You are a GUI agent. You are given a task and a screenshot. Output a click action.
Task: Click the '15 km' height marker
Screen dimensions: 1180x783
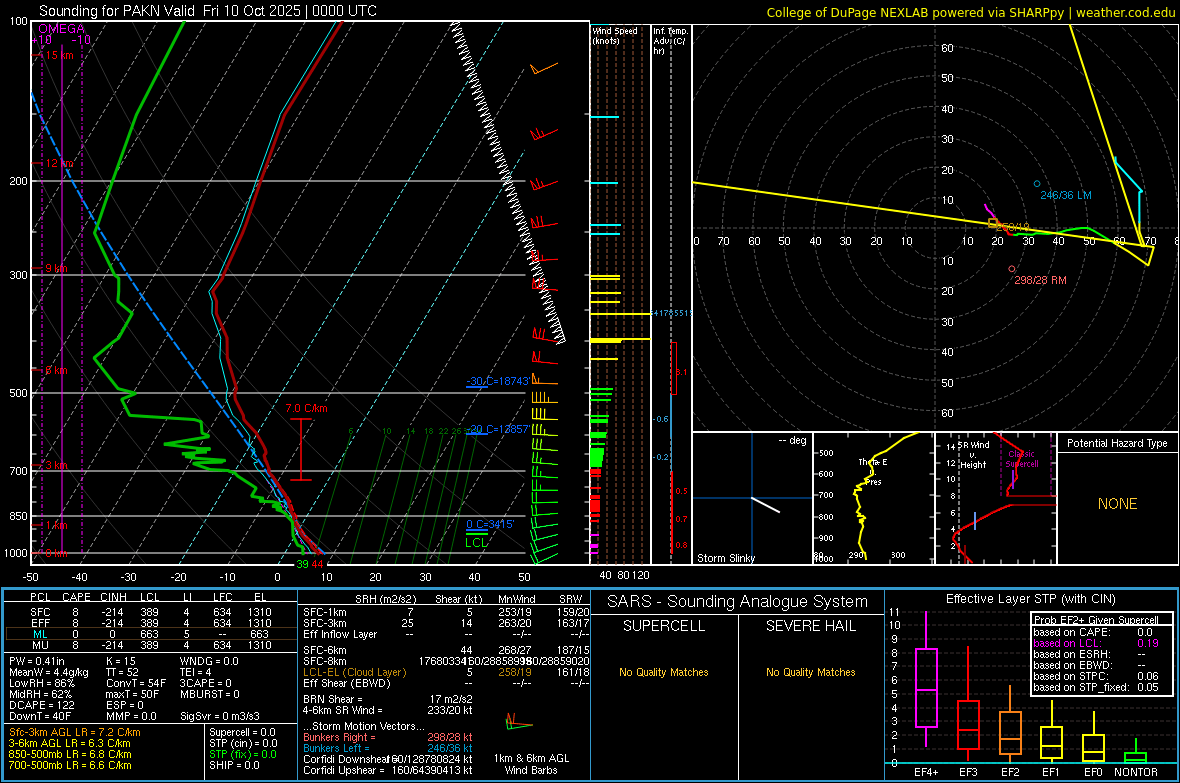coord(59,55)
